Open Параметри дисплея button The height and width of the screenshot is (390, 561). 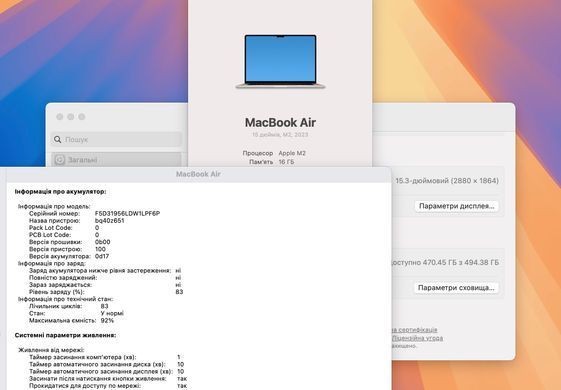pyautogui.click(x=457, y=206)
